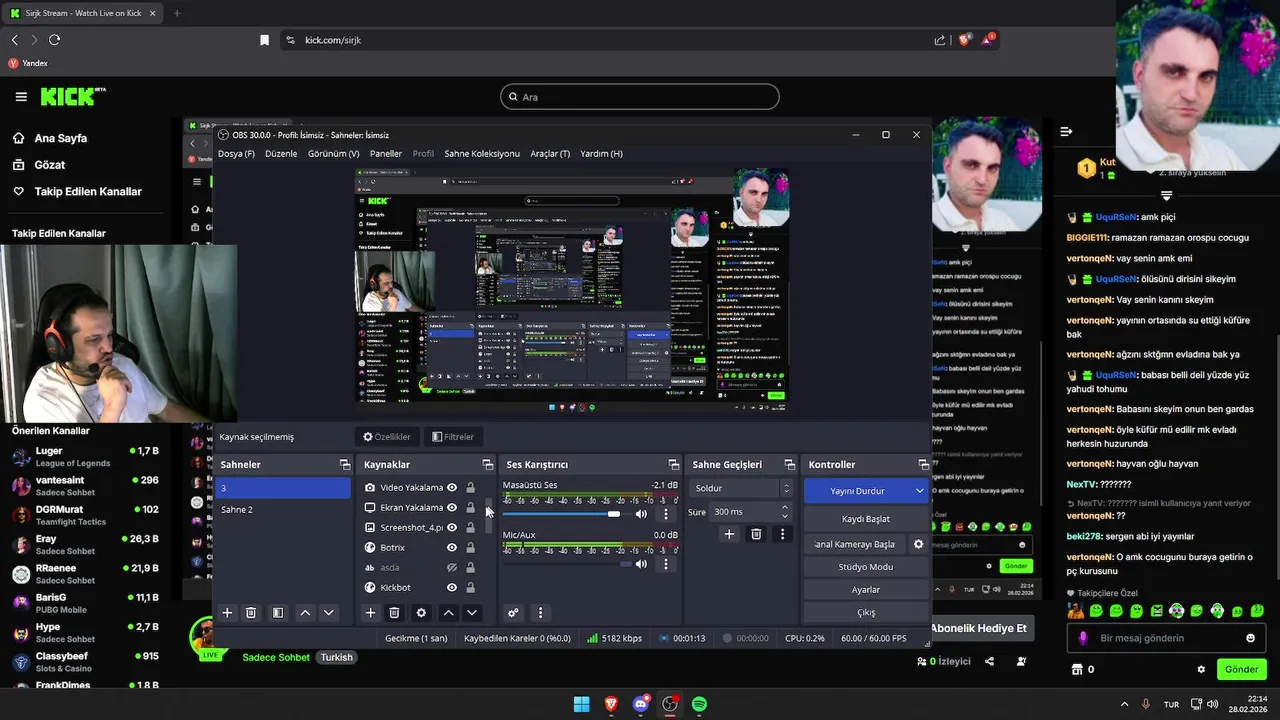Mute Mic/Aux speaker icon
This screenshot has height=720, width=1280.
pos(641,564)
